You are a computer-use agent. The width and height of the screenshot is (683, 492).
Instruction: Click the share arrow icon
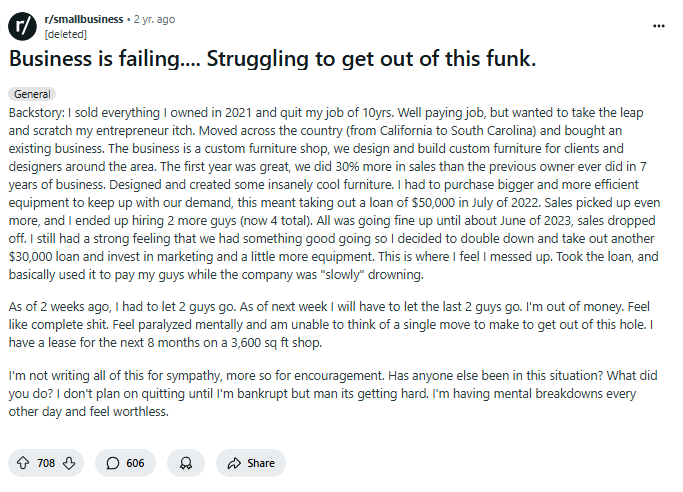(234, 463)
